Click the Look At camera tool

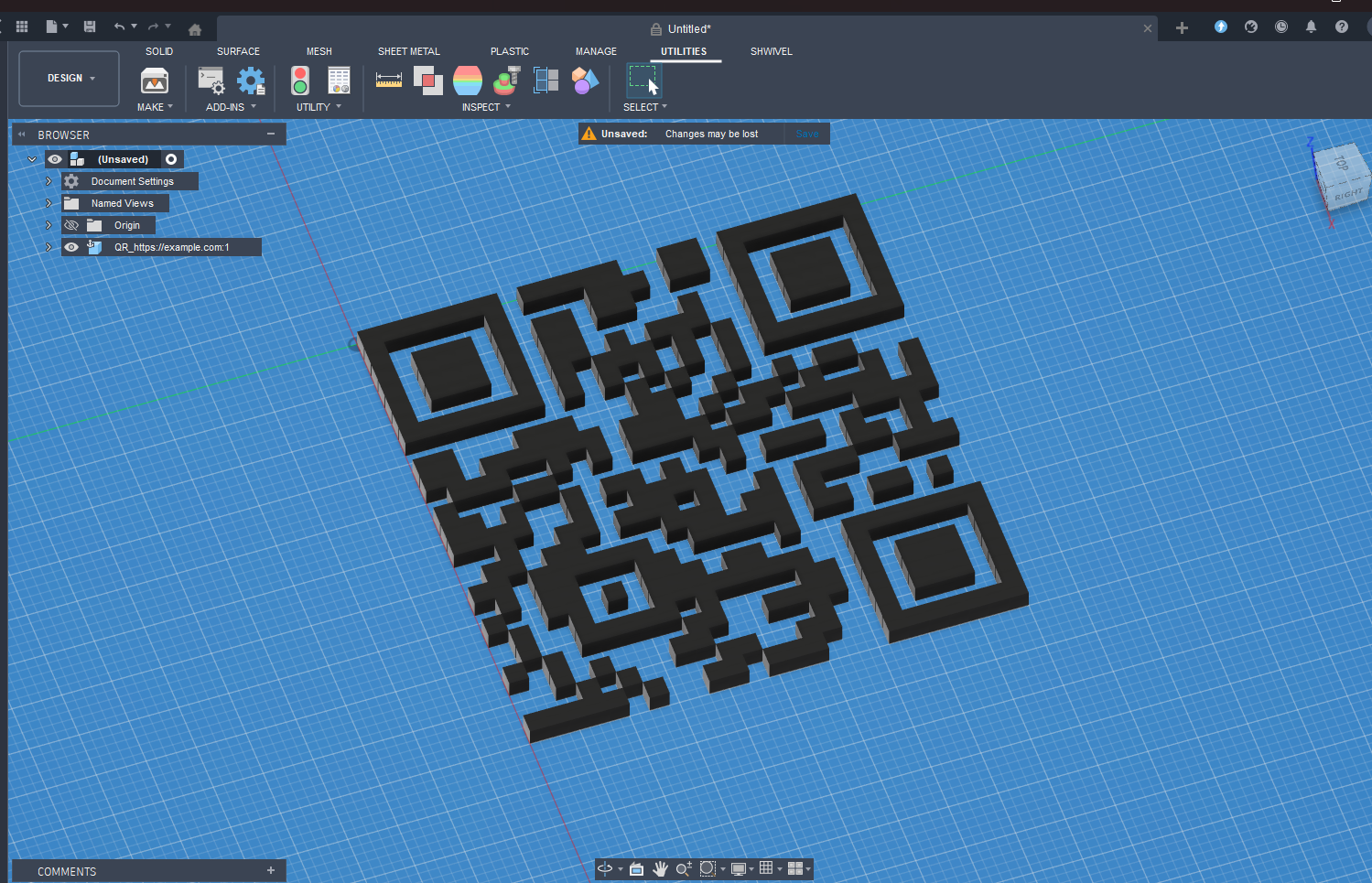(636, 868)
